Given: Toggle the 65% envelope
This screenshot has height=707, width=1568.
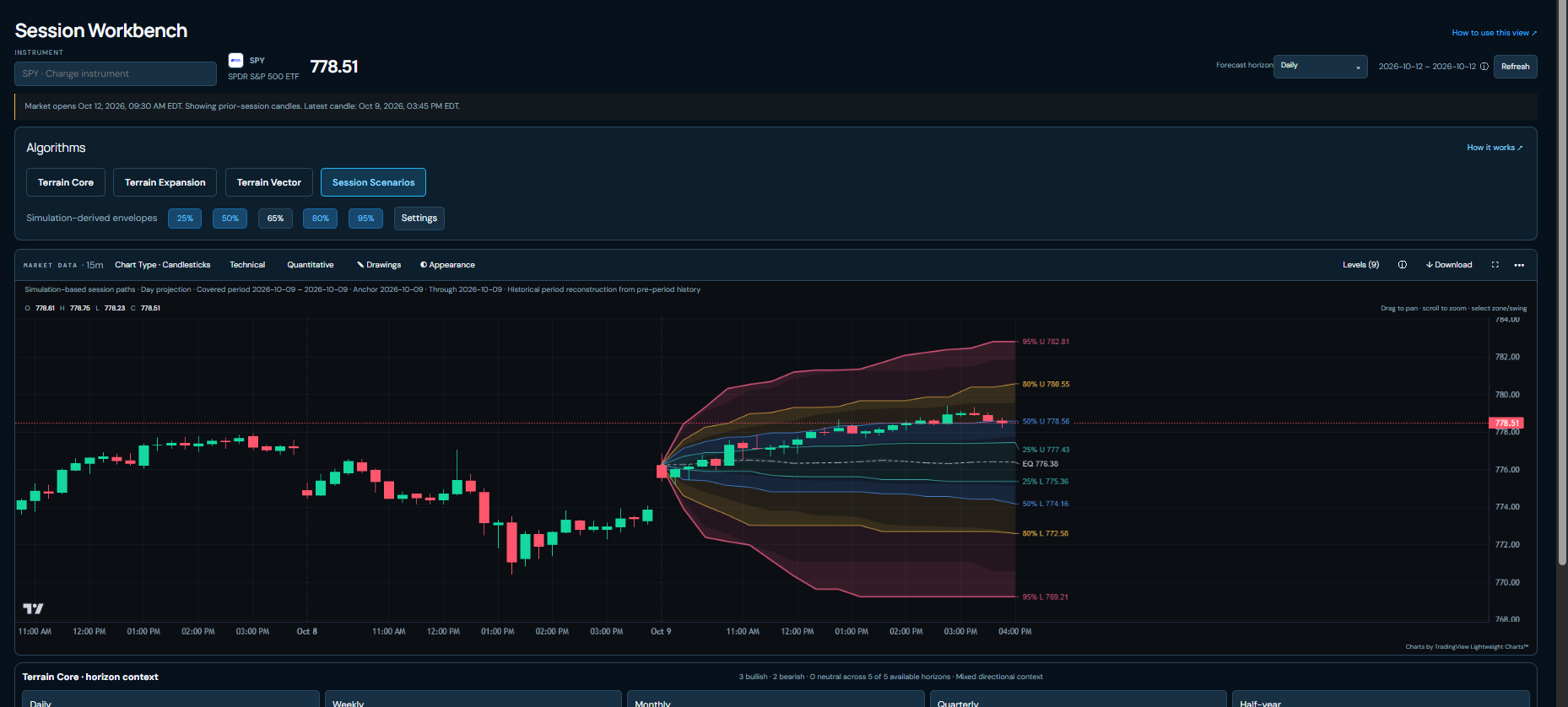Looking at the screenshot, I should point(275,219).
